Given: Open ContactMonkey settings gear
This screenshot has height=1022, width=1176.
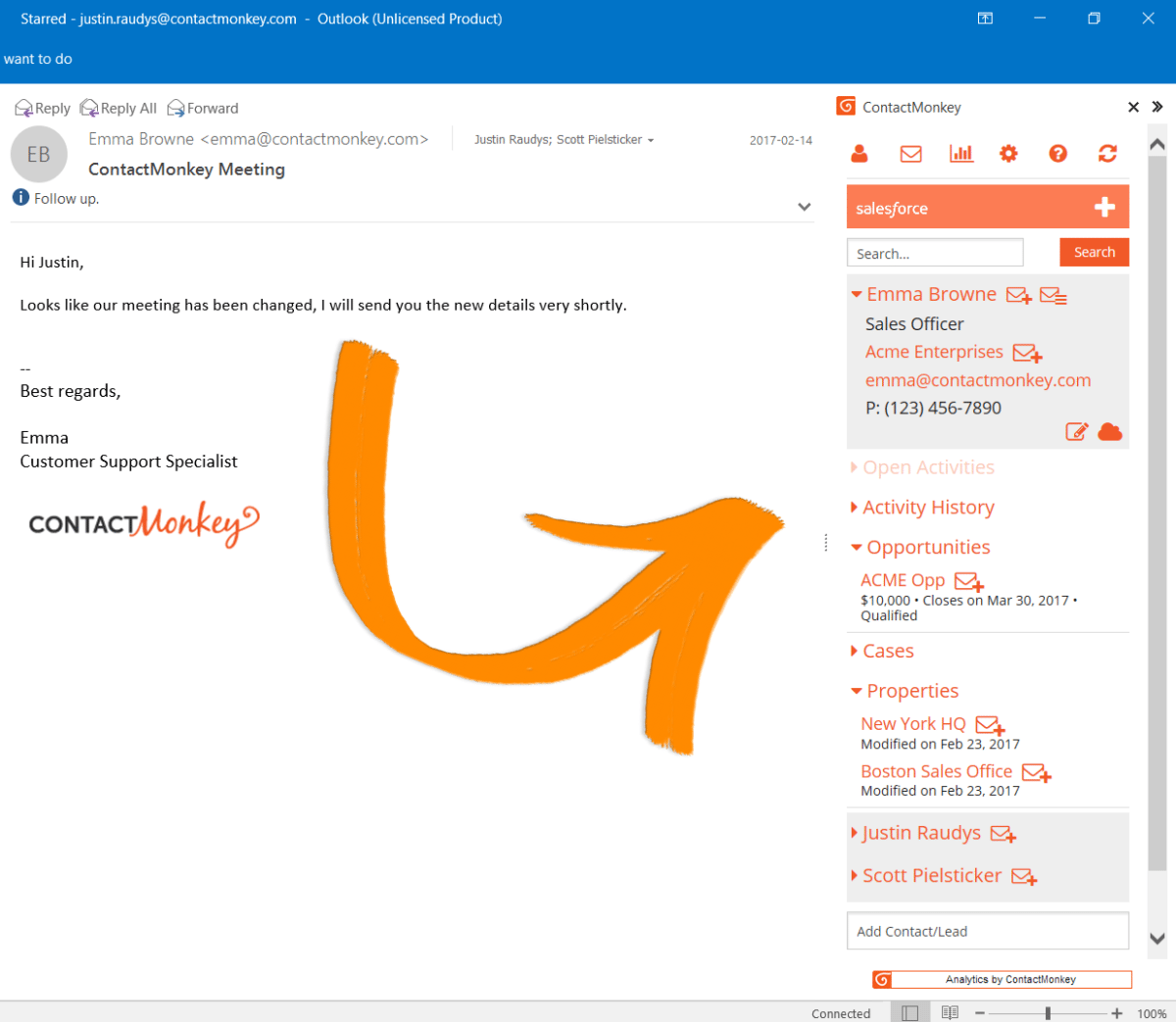Looking at the screenshot, I should [x=1008, y=154].
